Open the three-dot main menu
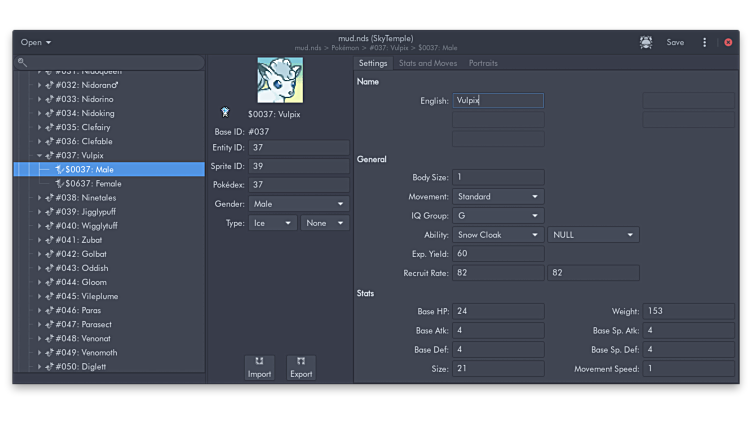Image resolution: width=752 pixels, height=423 pixels. coord(704,42)
